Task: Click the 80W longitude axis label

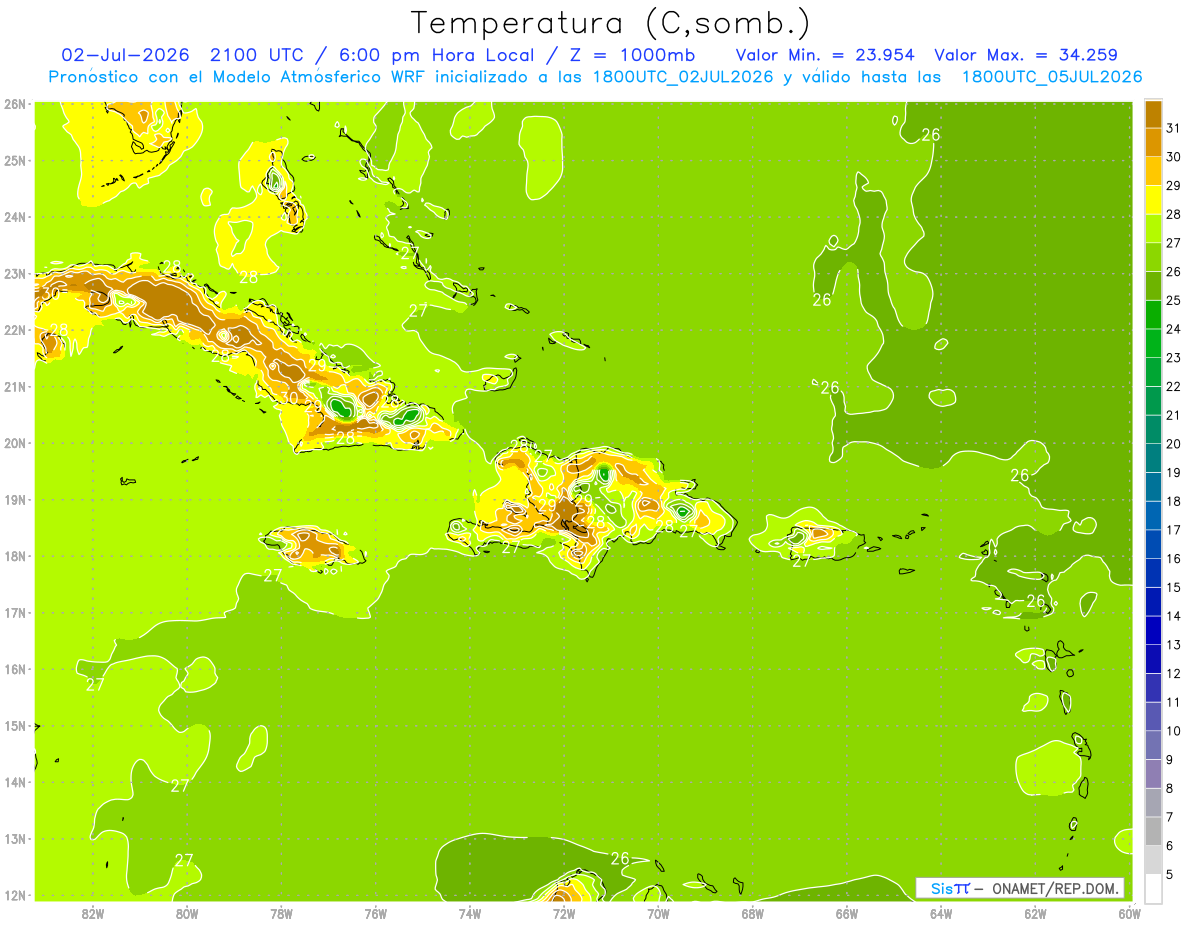Action: [x=187, y=913]
